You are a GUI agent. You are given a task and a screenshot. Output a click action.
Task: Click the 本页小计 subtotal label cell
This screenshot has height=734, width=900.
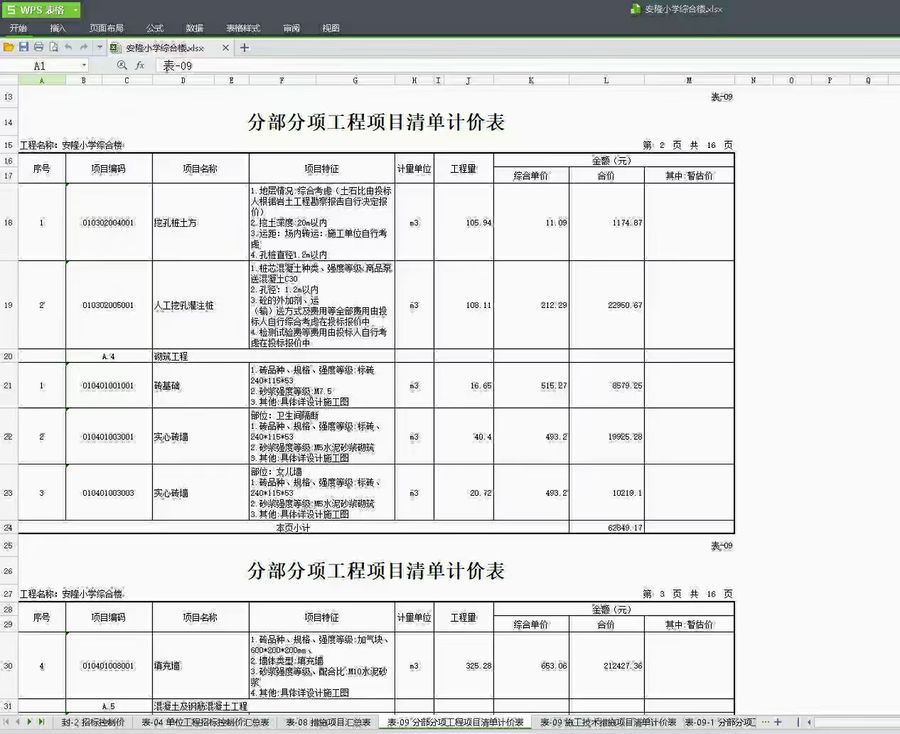pyautogui.click(x=293, y=527)
